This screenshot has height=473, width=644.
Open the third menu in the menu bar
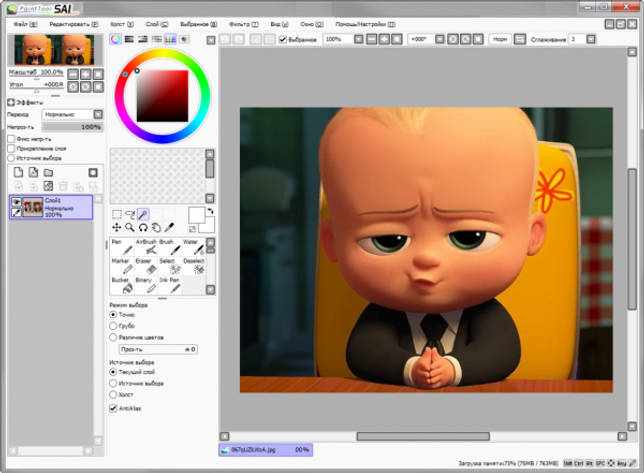(122, 24)
